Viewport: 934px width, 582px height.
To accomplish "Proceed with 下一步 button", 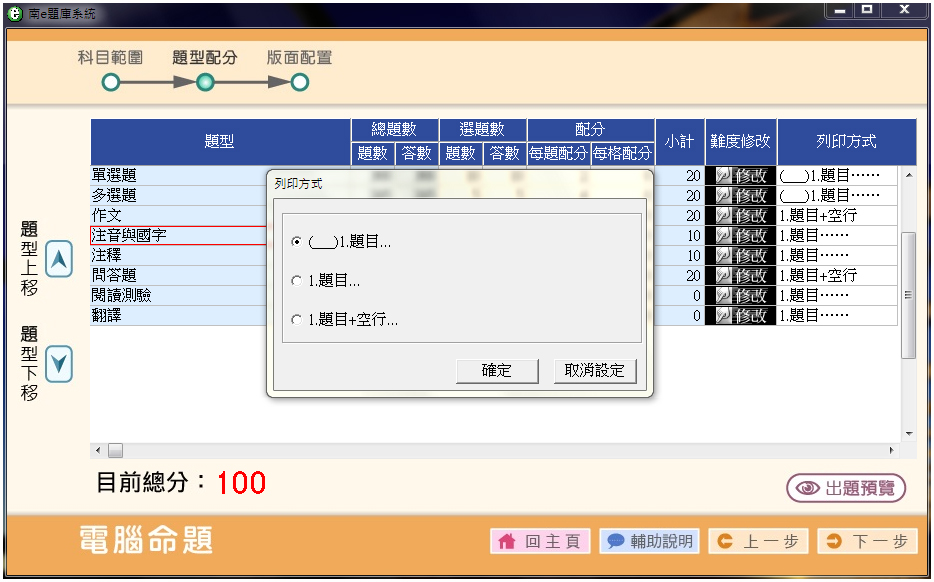I will (867, 541).
